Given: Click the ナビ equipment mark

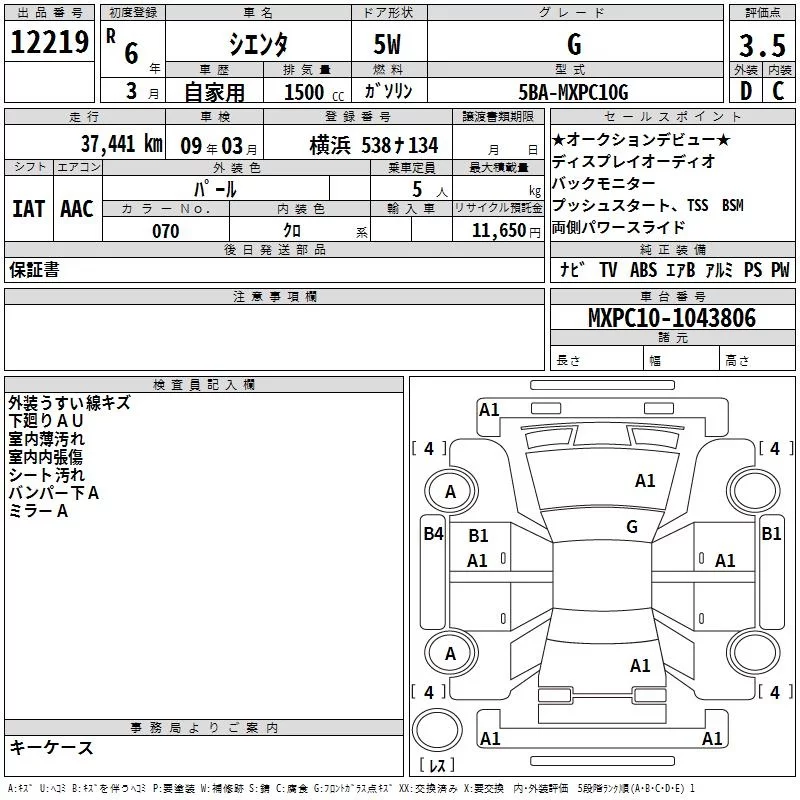Looking at the screenshot, I should pyautogui.click(x=572, y=269).
